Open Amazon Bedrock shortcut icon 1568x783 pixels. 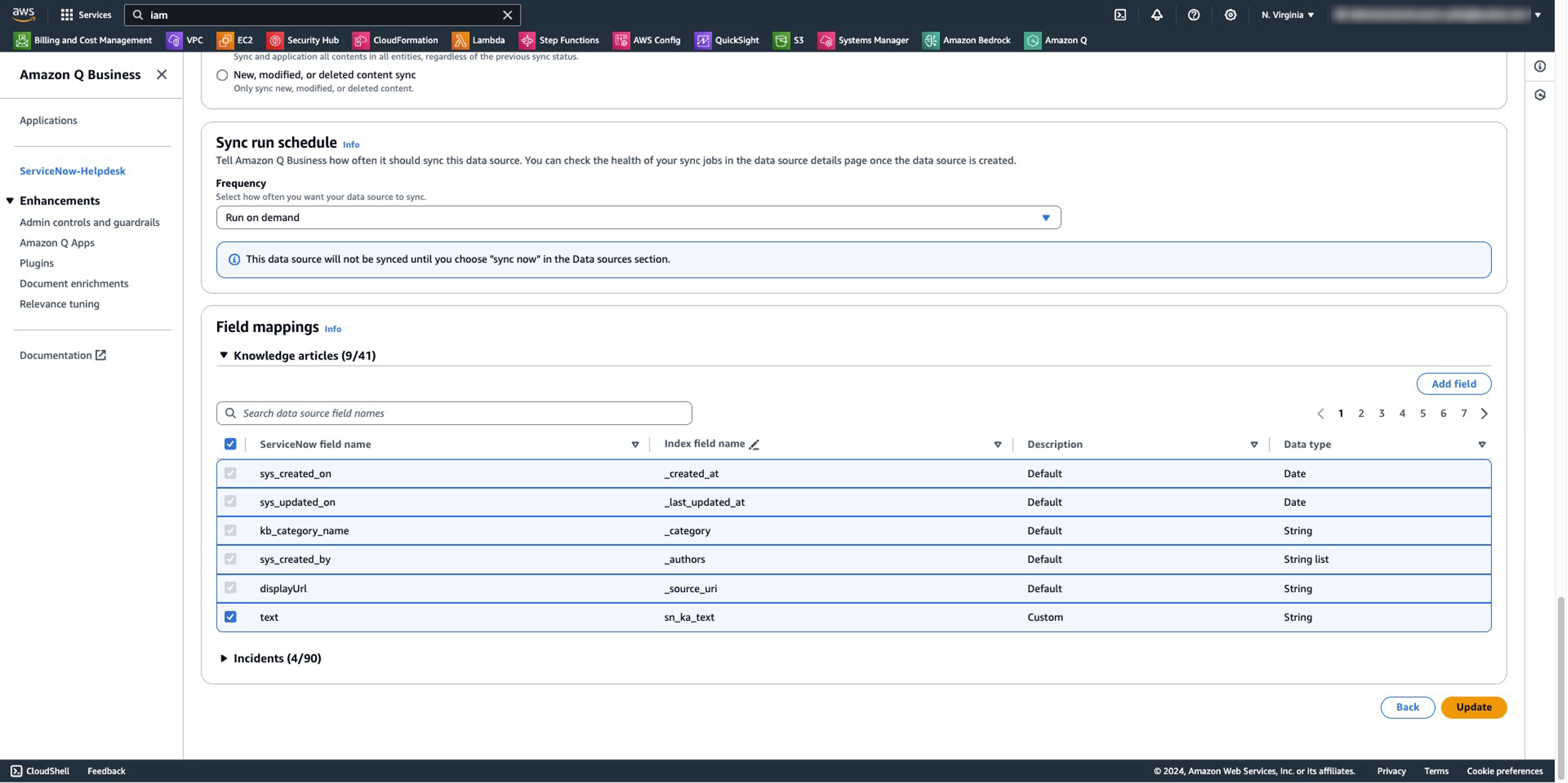click(931, 40)
